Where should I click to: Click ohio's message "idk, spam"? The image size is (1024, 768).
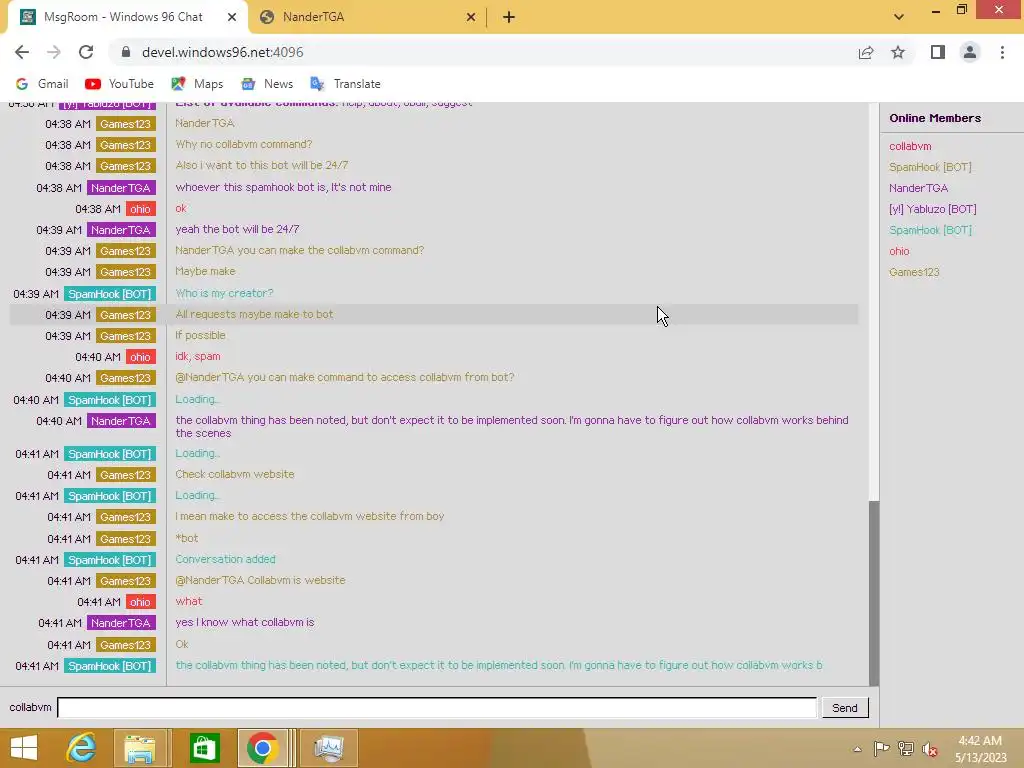pyautogui.click(x=197, y=357)
